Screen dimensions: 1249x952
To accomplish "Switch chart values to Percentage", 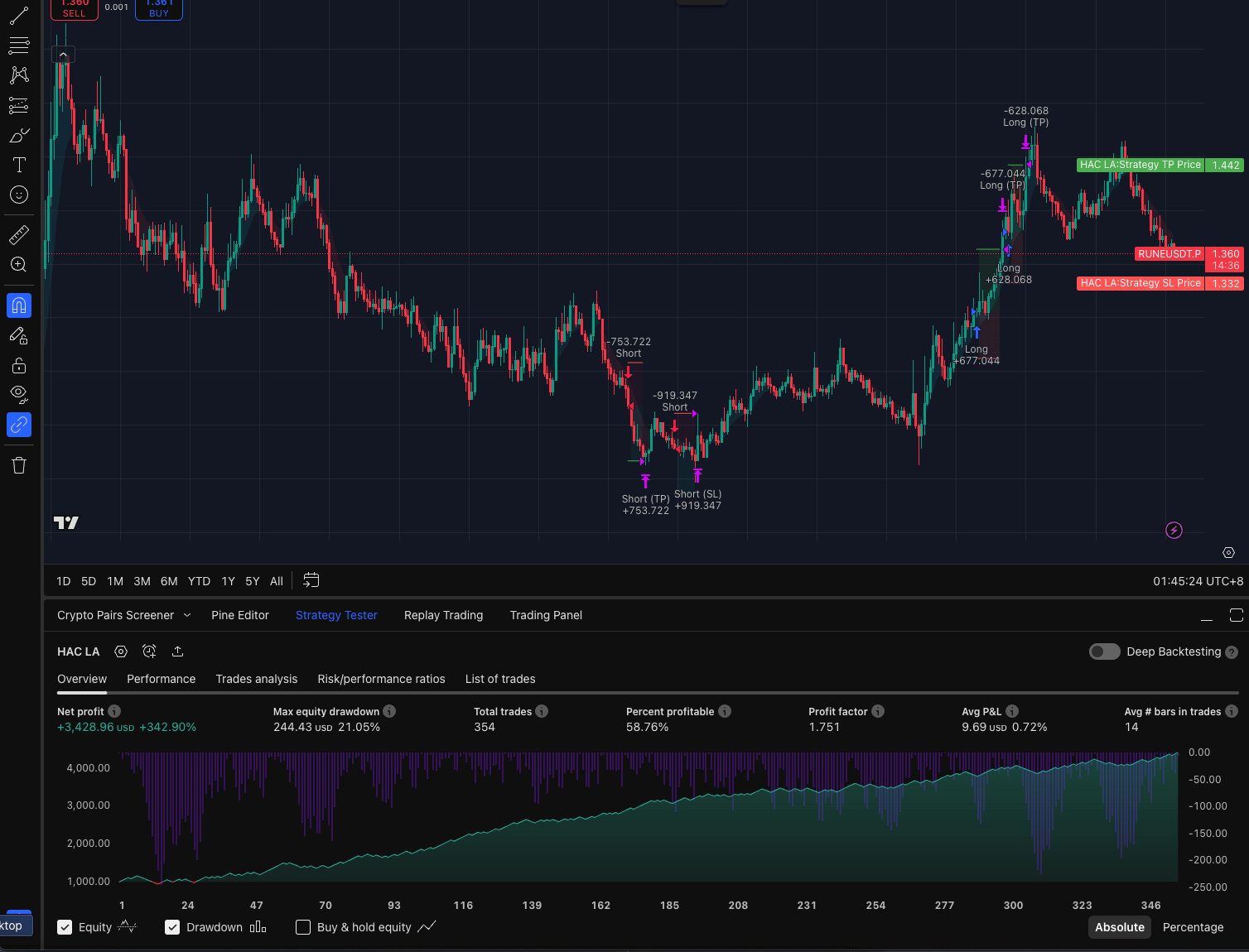I will pos(1193,927).
